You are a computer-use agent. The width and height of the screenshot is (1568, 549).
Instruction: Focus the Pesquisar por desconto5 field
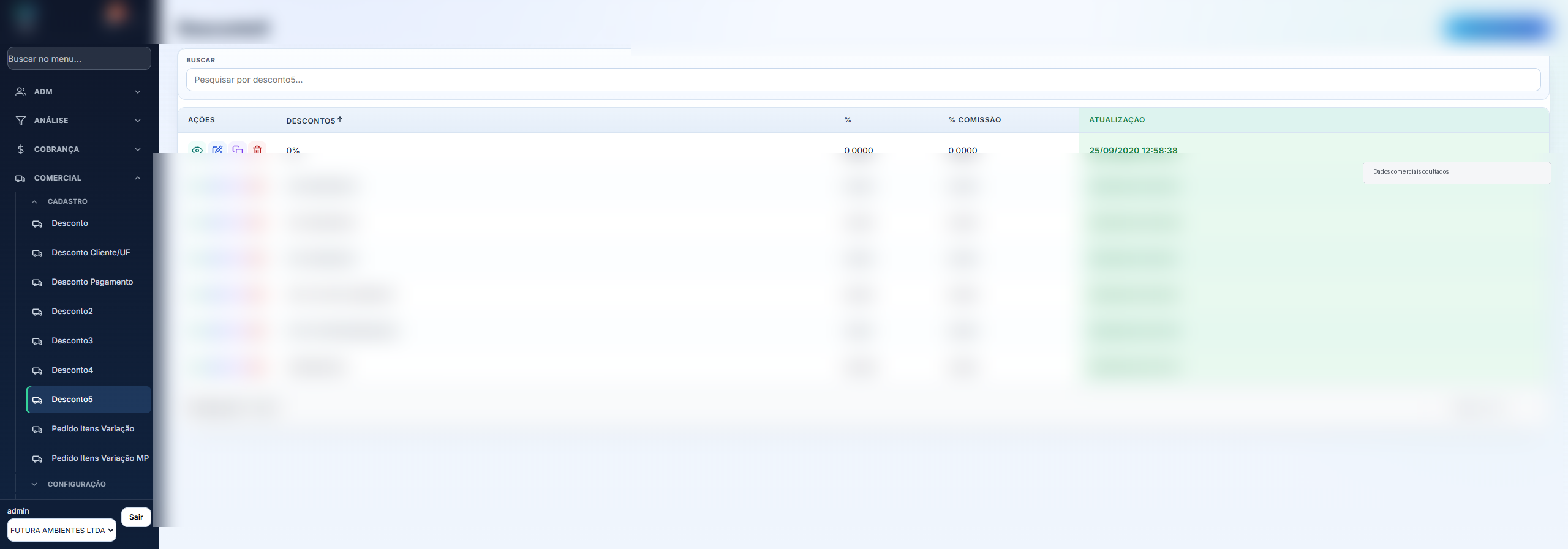point(863,80)
